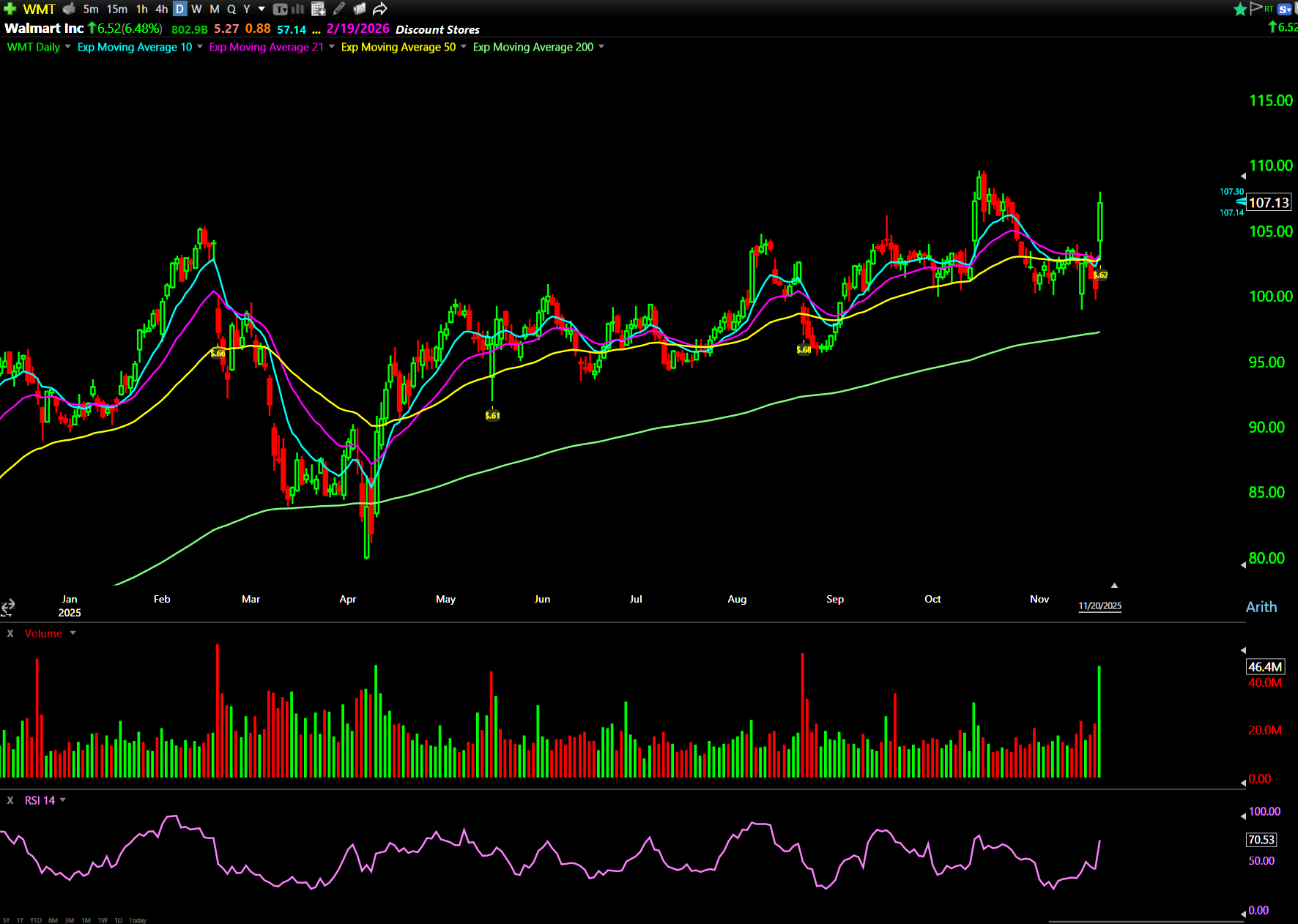Click the blue S sort button
Screen dimensions: 1298x924
tap(1284, 9)
